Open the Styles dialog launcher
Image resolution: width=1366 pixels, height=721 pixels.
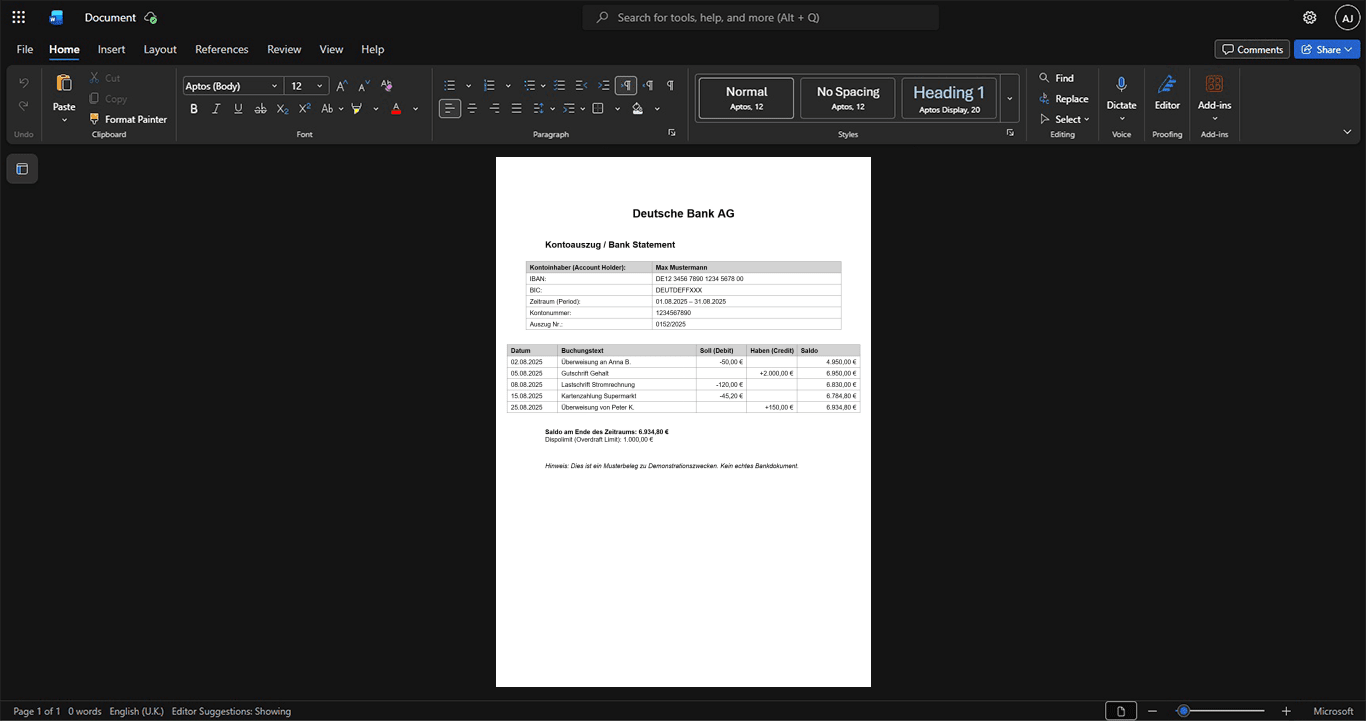(x=1010, y=133)
